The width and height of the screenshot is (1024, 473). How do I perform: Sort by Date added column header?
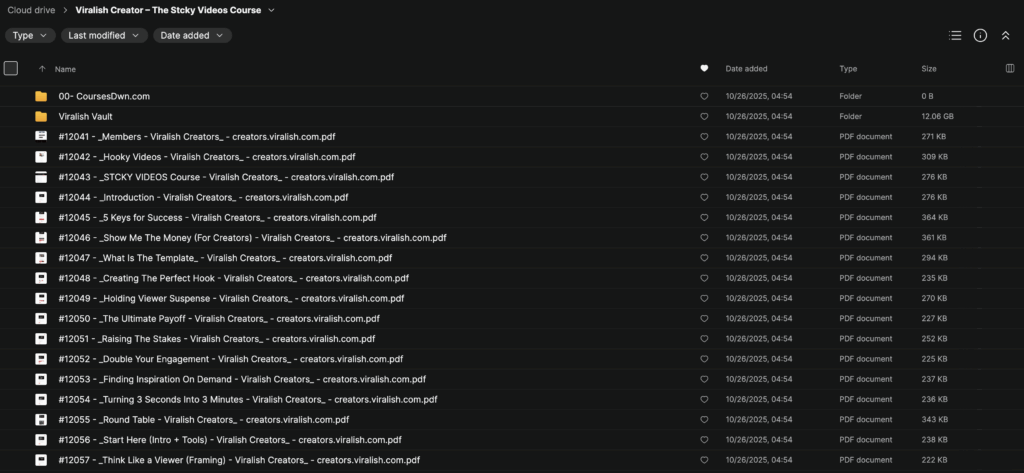click(x=746, y=69)
